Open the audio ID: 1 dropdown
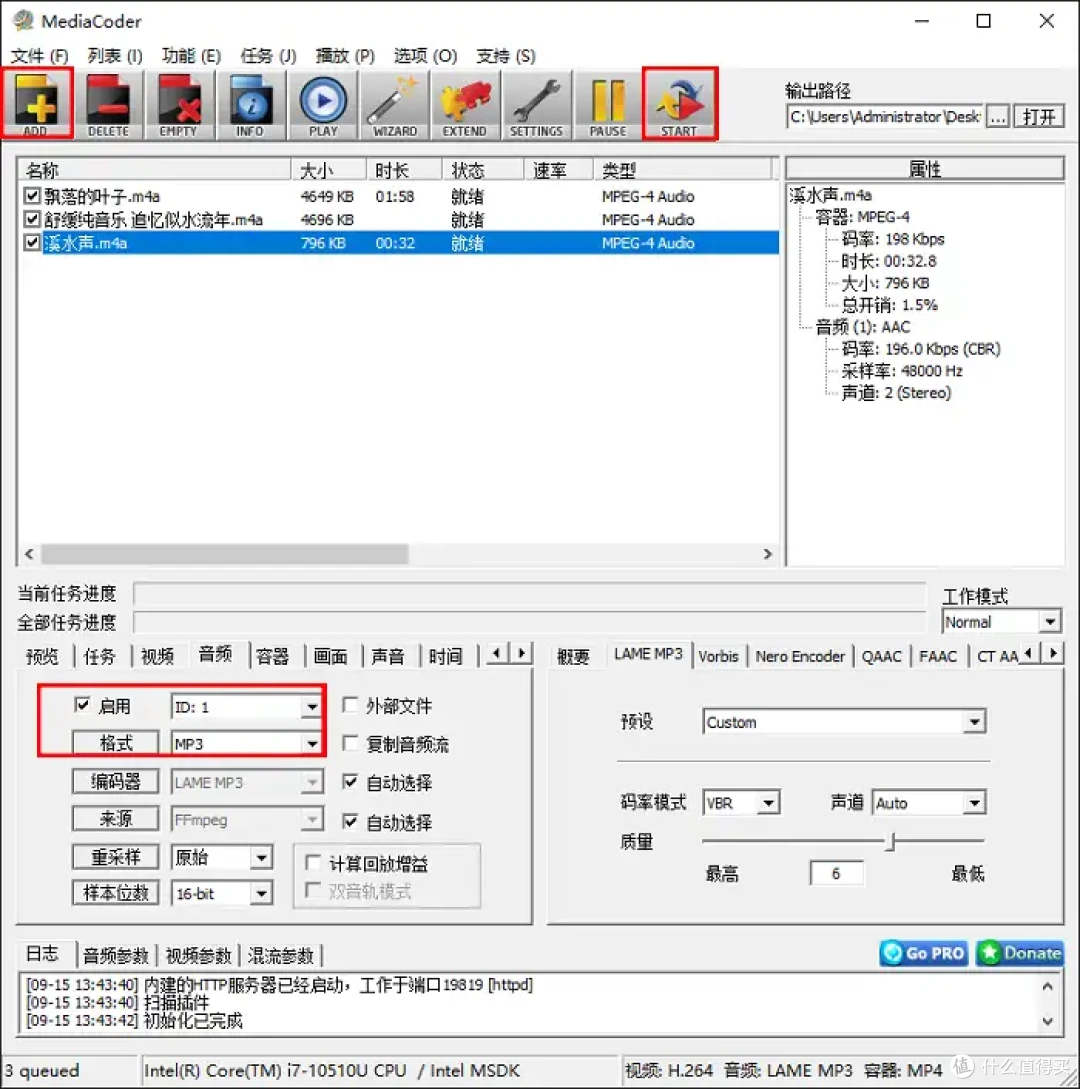 [x=247, y=707]
